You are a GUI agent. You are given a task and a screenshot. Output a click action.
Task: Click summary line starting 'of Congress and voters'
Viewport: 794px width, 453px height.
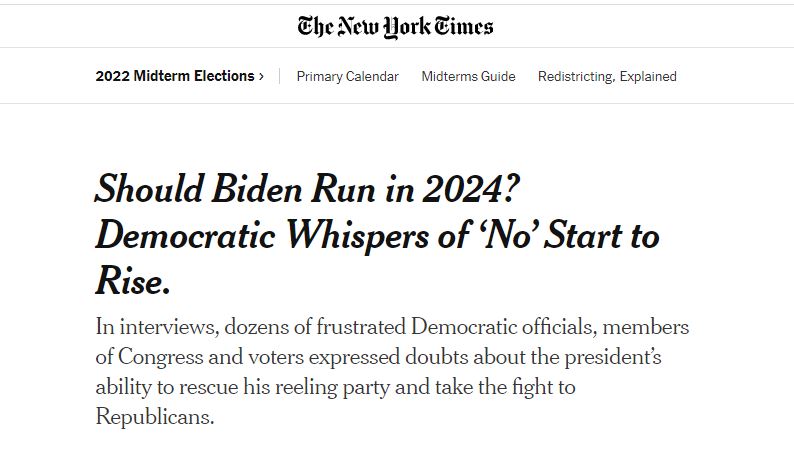[378, 357]
